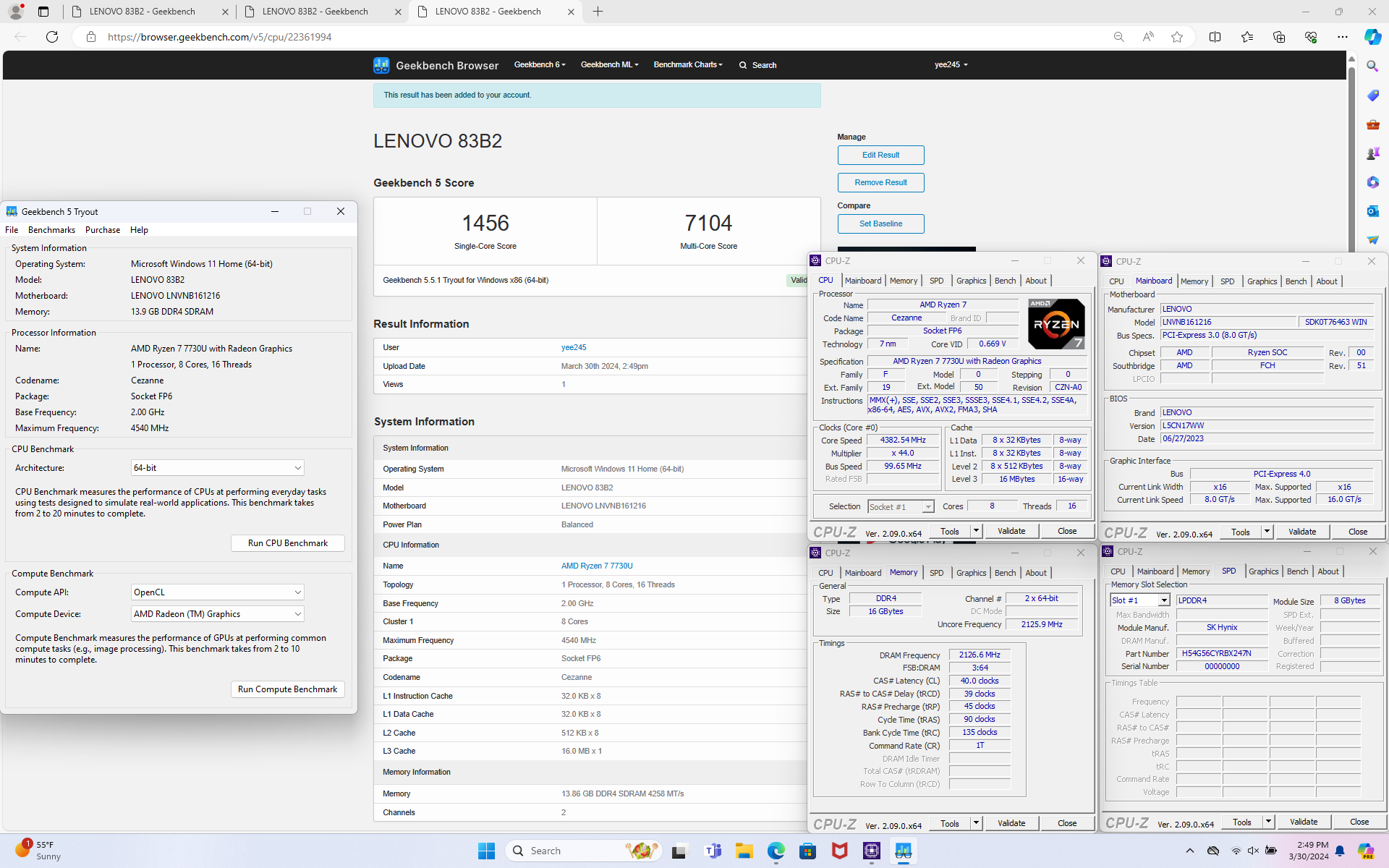This screenshot has height=868, width=1389.
Task: Open the Collections icon in Edge toolbar
Action: (1279, 37)
